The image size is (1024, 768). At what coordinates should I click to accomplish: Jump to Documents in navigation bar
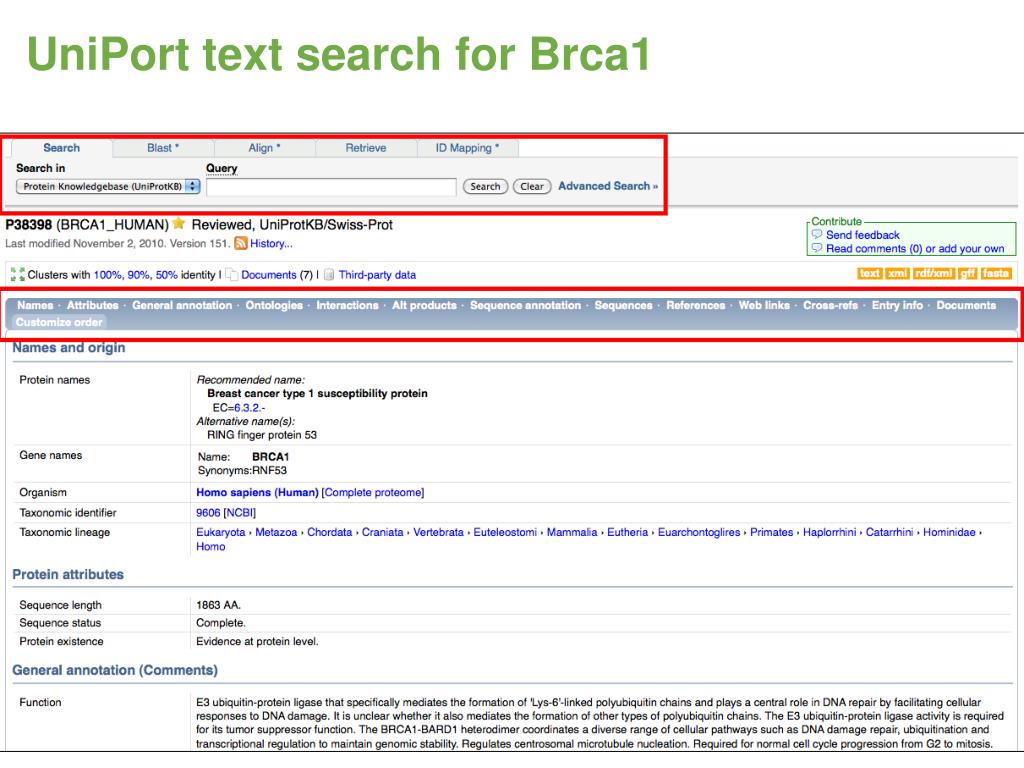(x=967, y=305)
